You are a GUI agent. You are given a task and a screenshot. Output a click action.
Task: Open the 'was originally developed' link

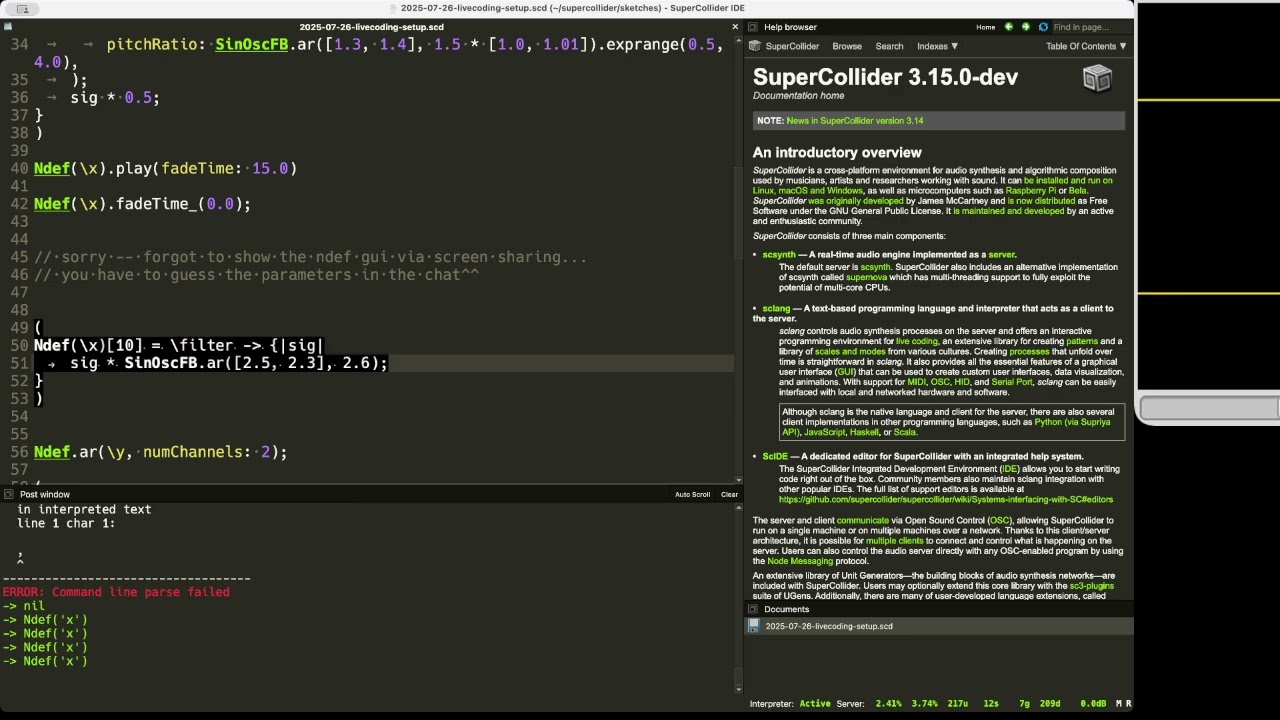click(x=855, y=201)
